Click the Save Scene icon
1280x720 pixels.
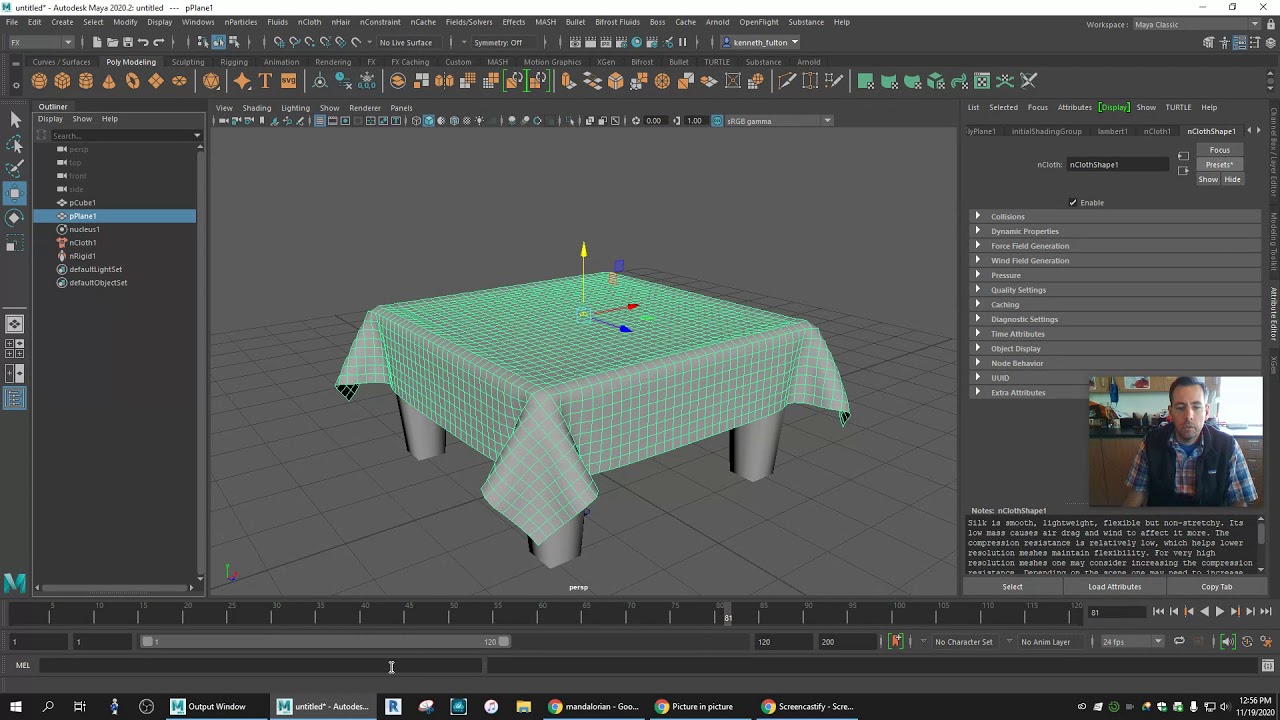[x=127, y=42]
